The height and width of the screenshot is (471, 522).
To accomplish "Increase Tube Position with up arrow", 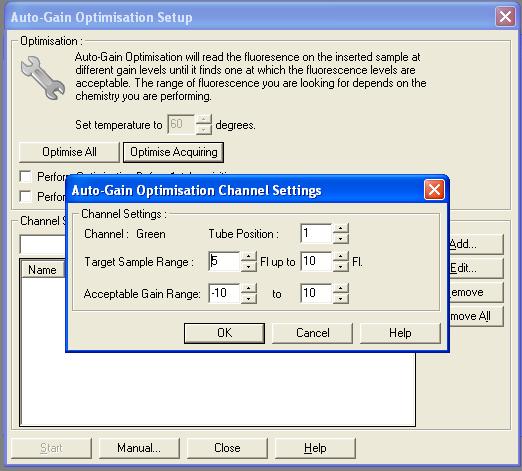I will (x=341, y=228).
